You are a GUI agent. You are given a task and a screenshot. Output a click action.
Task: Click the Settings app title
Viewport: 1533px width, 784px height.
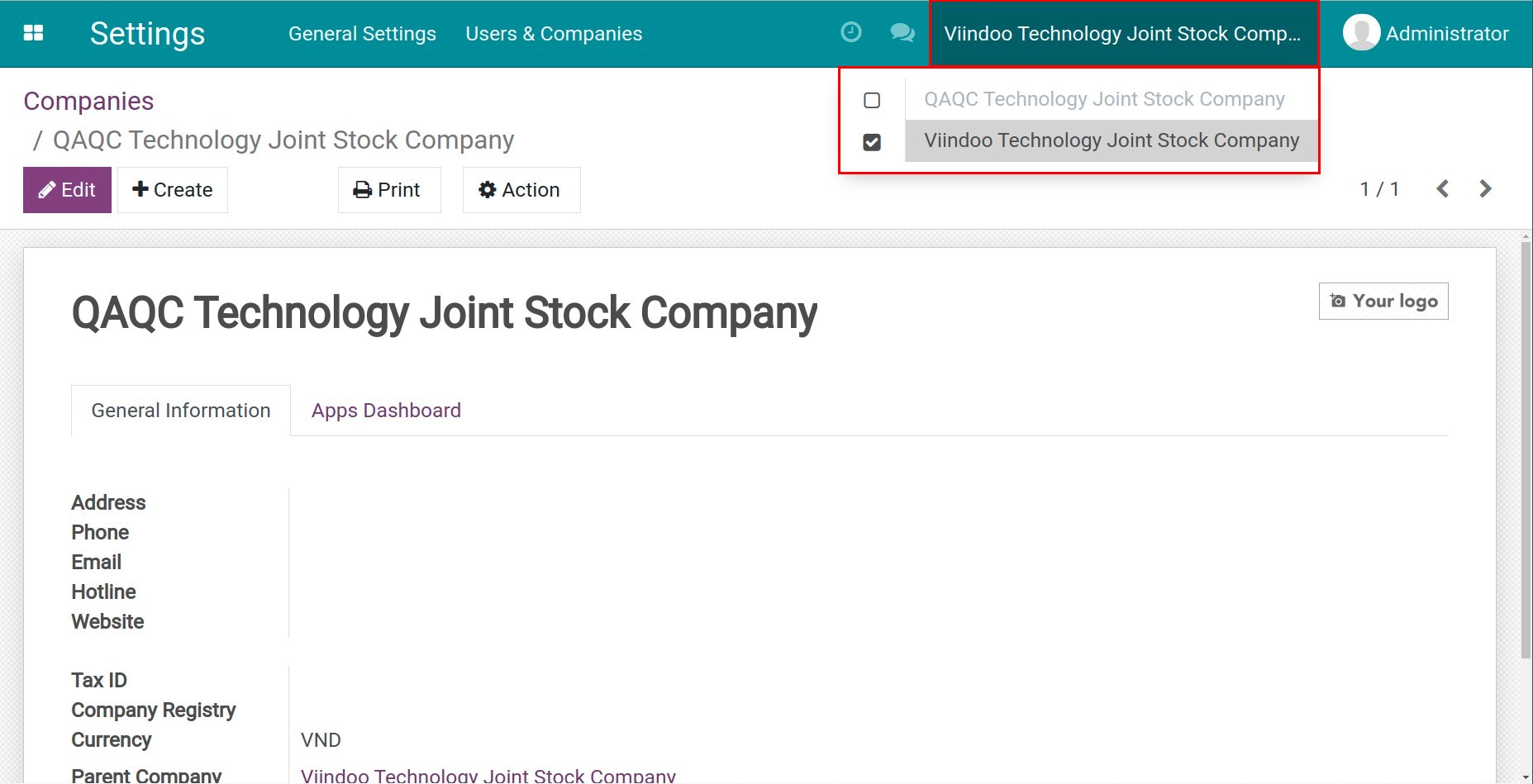pyautogui.click(x=147, y=34)
